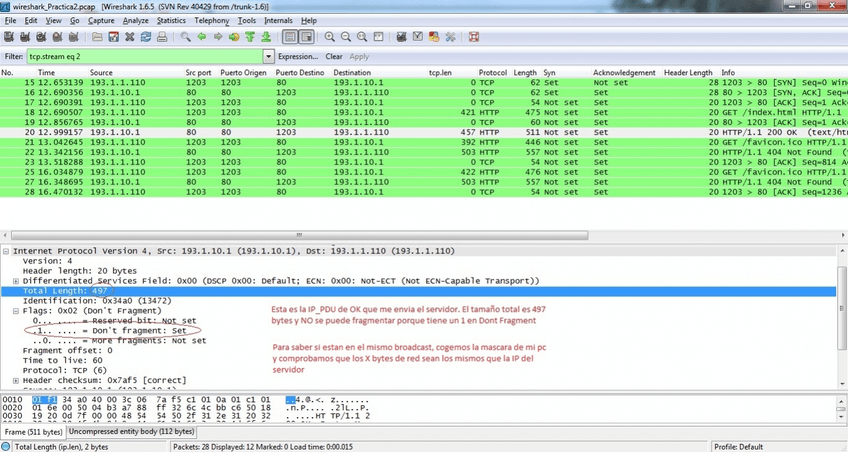Click the Print packets icon
The image size is (848, 452).
(162, 37)
